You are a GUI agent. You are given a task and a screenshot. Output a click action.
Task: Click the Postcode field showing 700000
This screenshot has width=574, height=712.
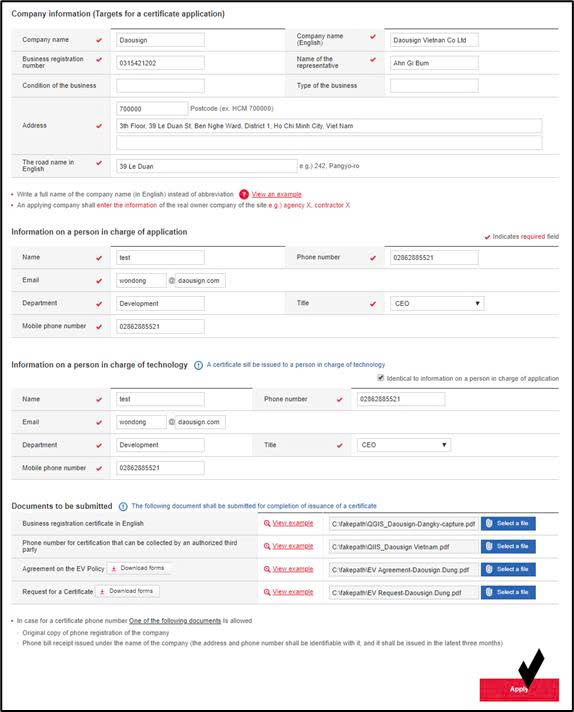(152, 109)
